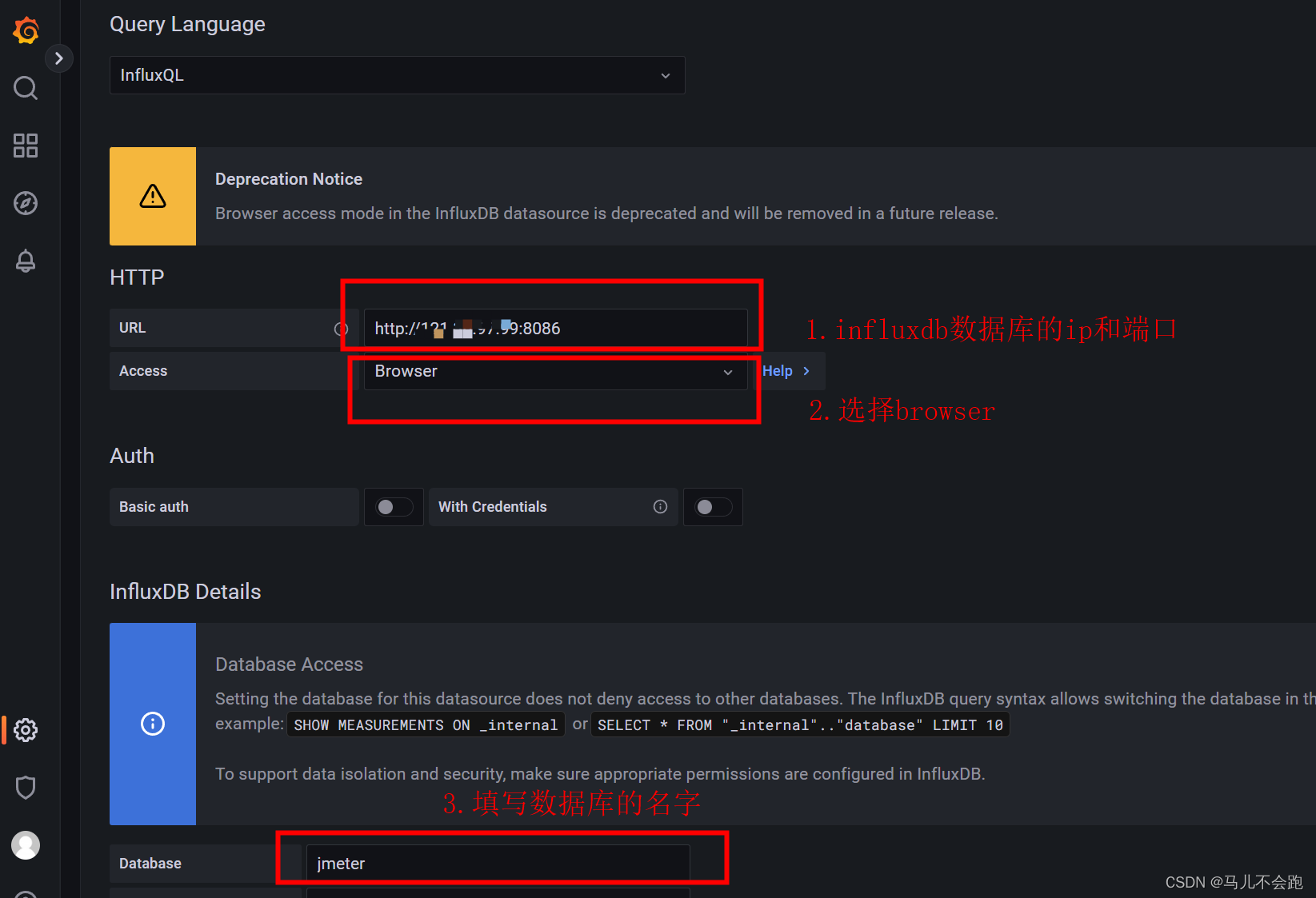The image size is (1316, 898).
Task: Open the Search icon in sidebar
Action: click(x=26, y=88)
